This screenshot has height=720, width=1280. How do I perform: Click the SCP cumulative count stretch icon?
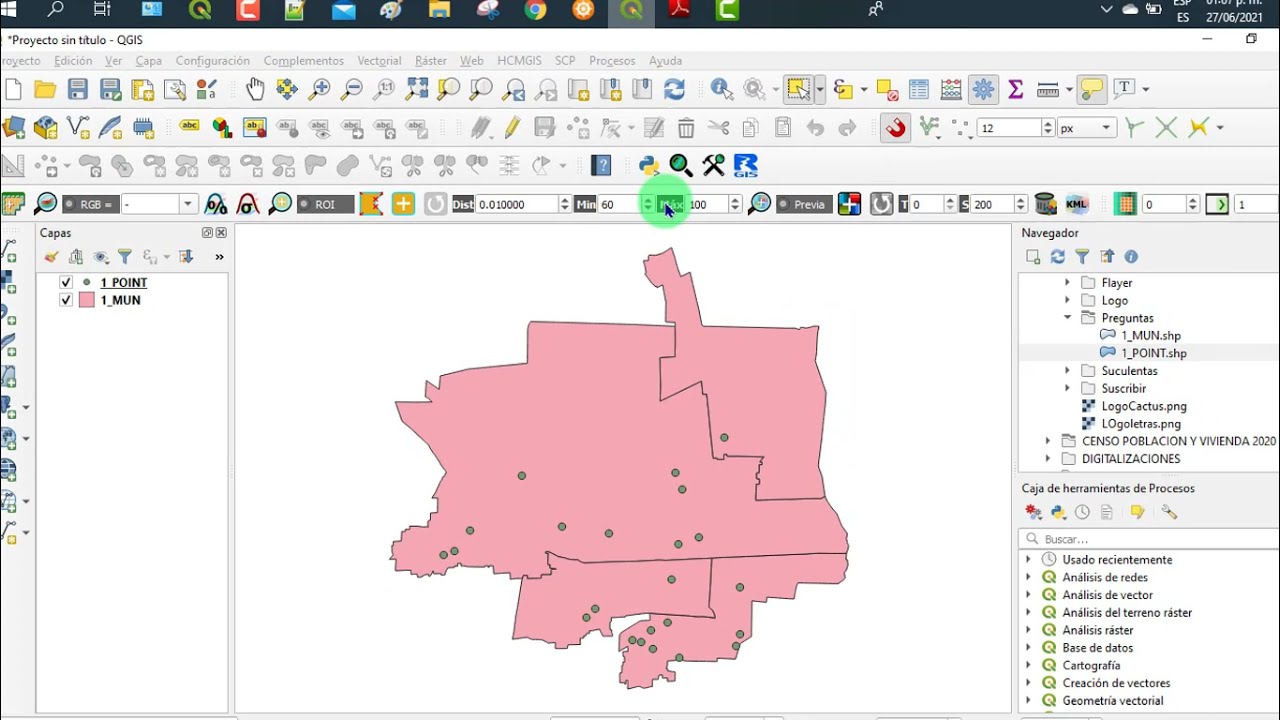216,204
